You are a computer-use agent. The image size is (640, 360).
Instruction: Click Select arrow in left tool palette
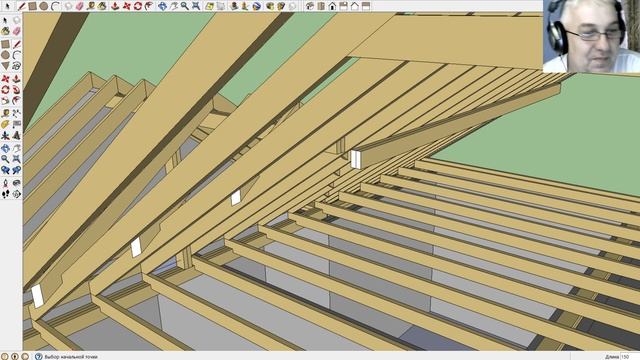[x=5, y=20]
